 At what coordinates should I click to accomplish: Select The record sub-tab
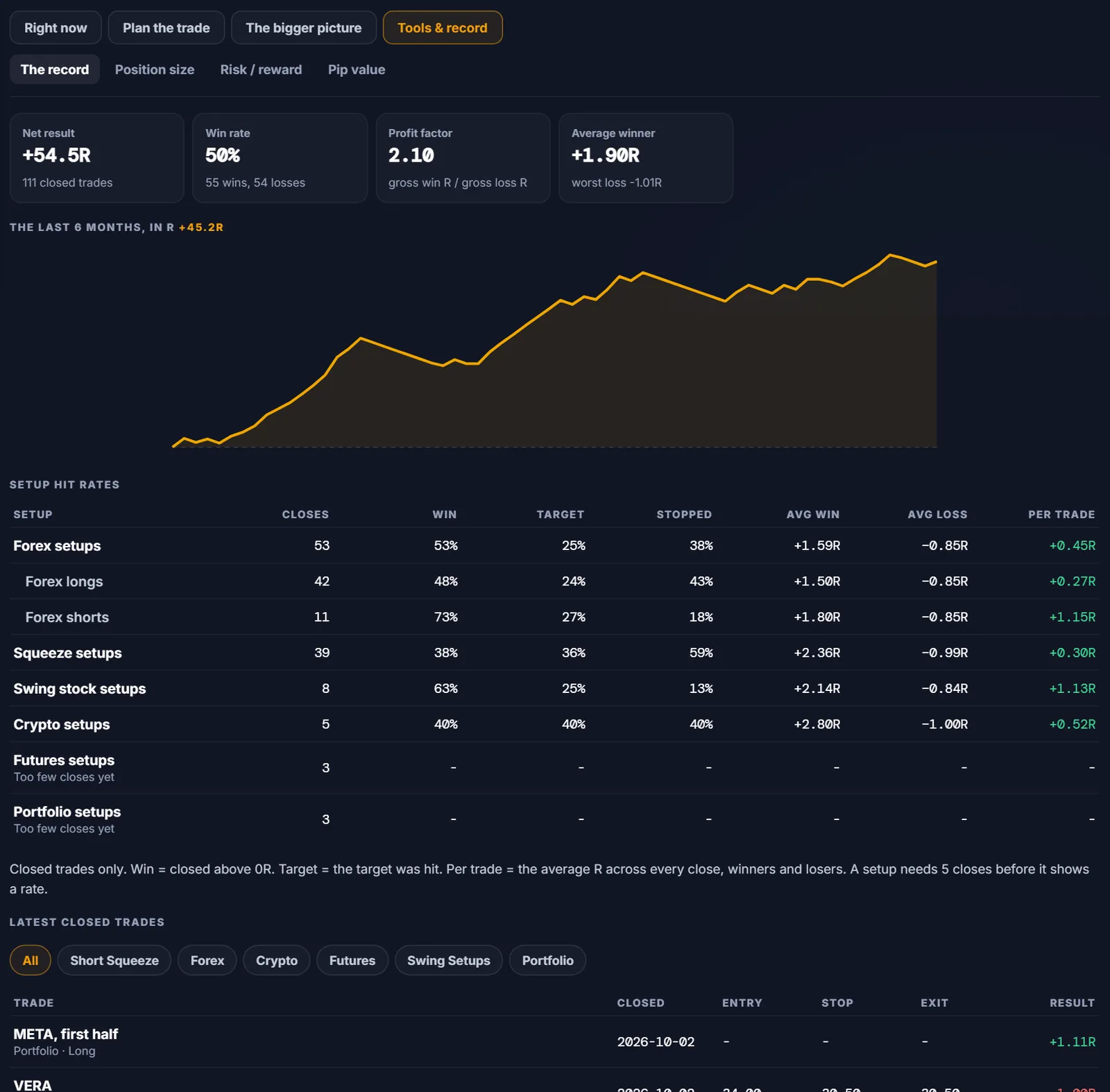click(x=55, y=69)
